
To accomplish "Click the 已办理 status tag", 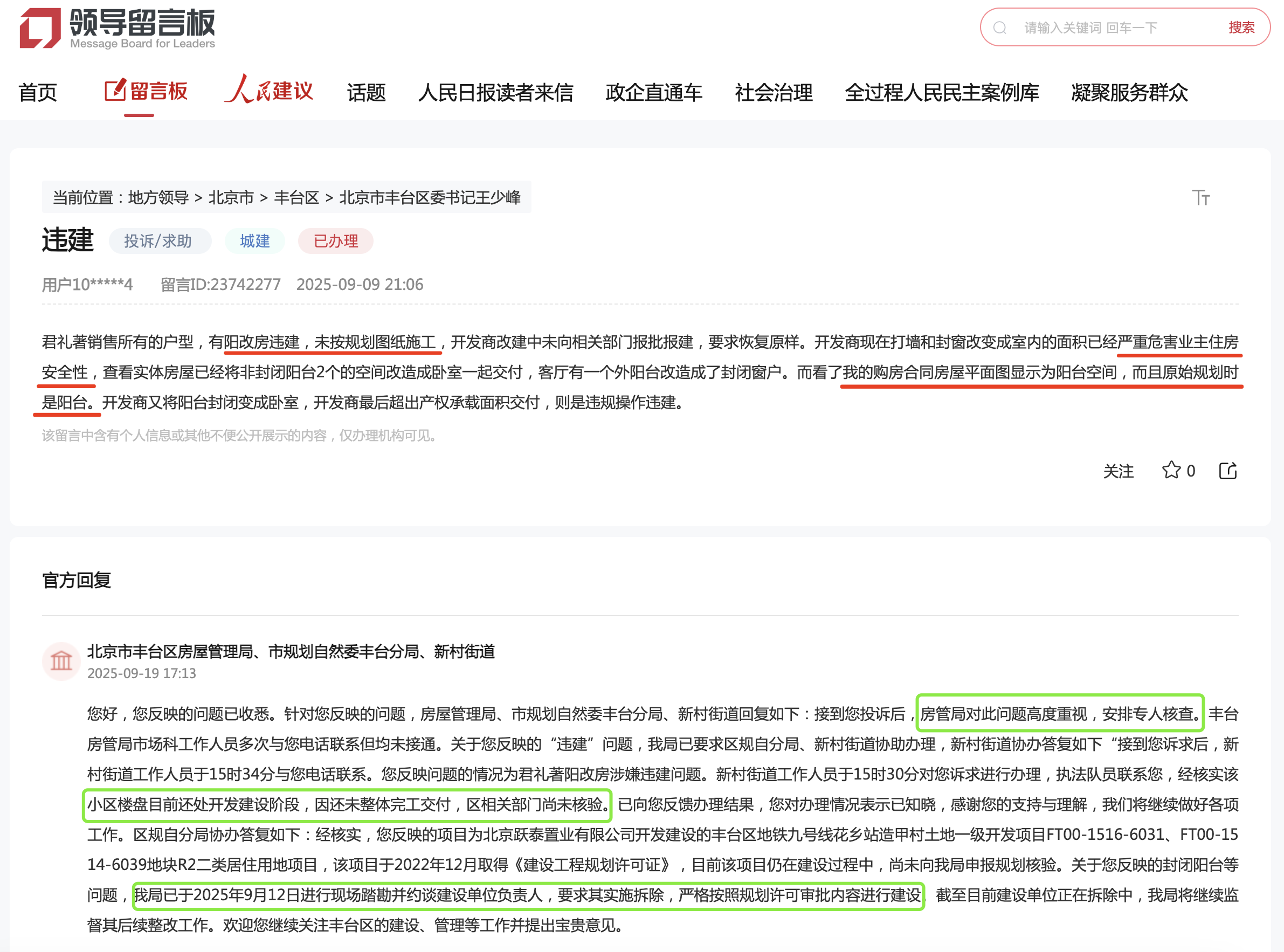I will 335,241.
